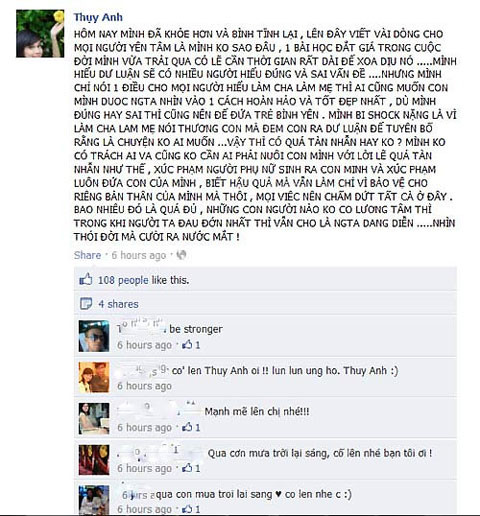Open avatar of 'Qua cơn mưa' commenter
The width and height of the screenshot is (480, 516).
pyautogui.click(x=94, y=460)
